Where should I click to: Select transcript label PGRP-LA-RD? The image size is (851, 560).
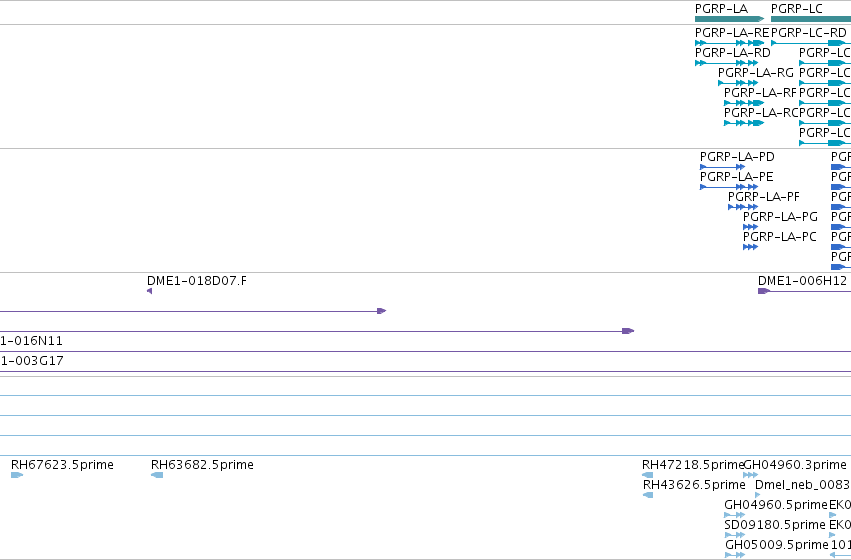click(732, 53)
